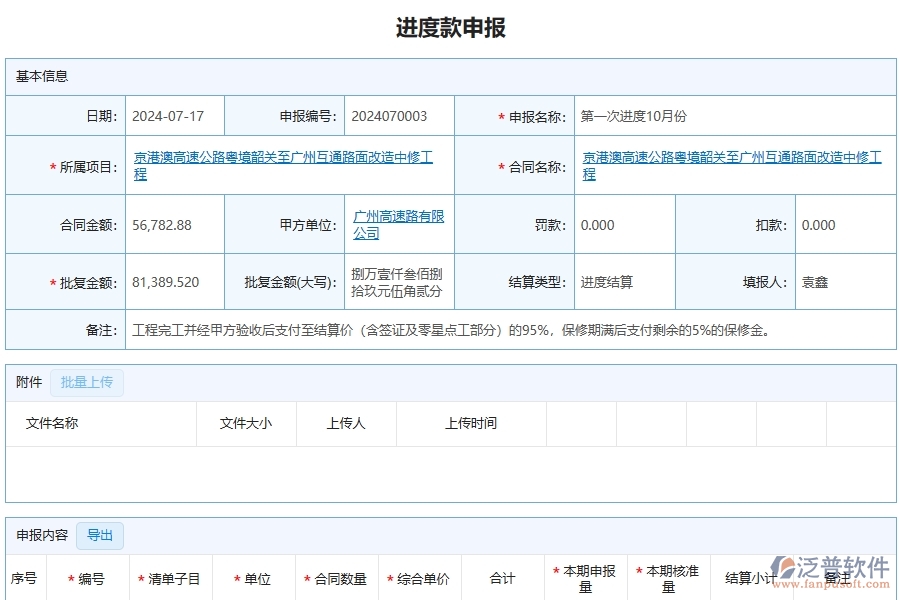Click the 导出 export button

(x=100, y=535)
